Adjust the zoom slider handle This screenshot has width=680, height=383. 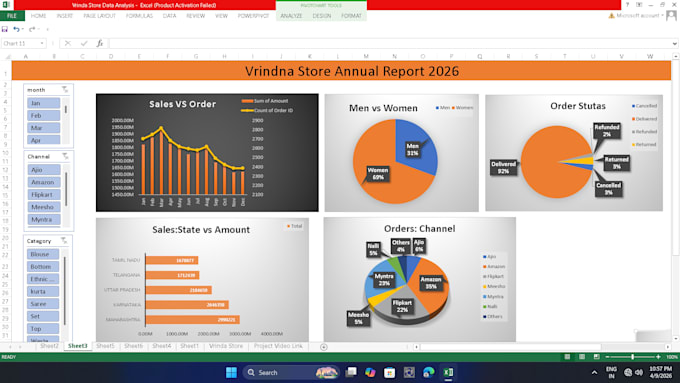633,357
